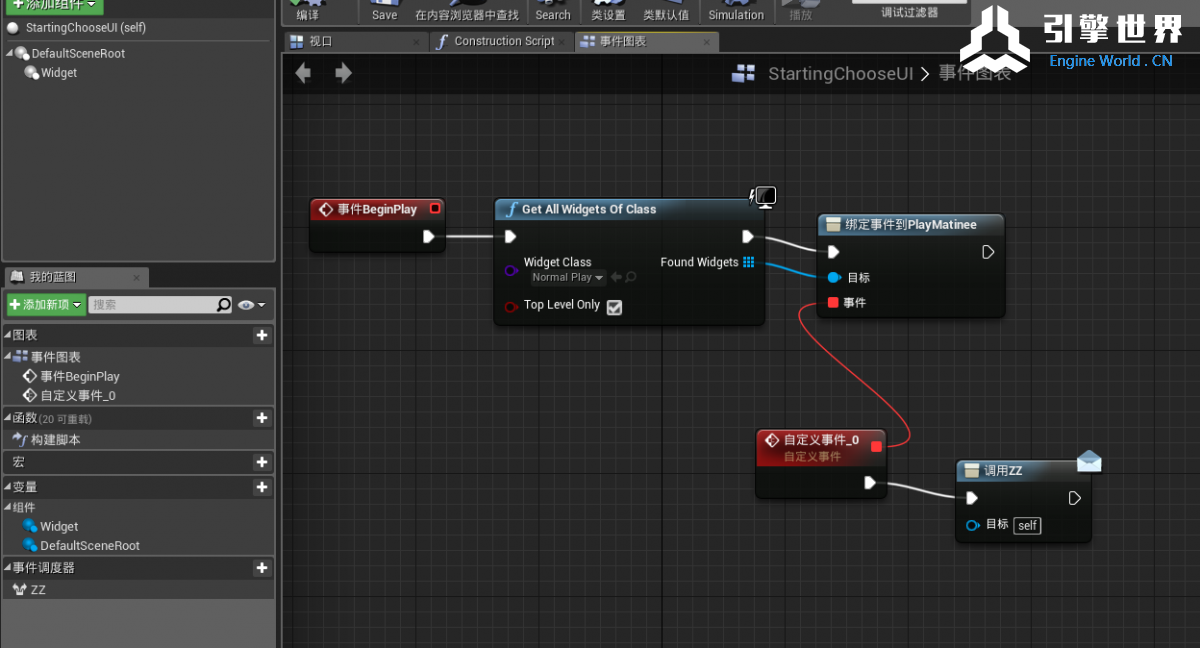Image resolution: width=1200 pixels, height=648 pixels.
Task: Click the Found Widgets array output pin
Action: [x=748, y=263]
